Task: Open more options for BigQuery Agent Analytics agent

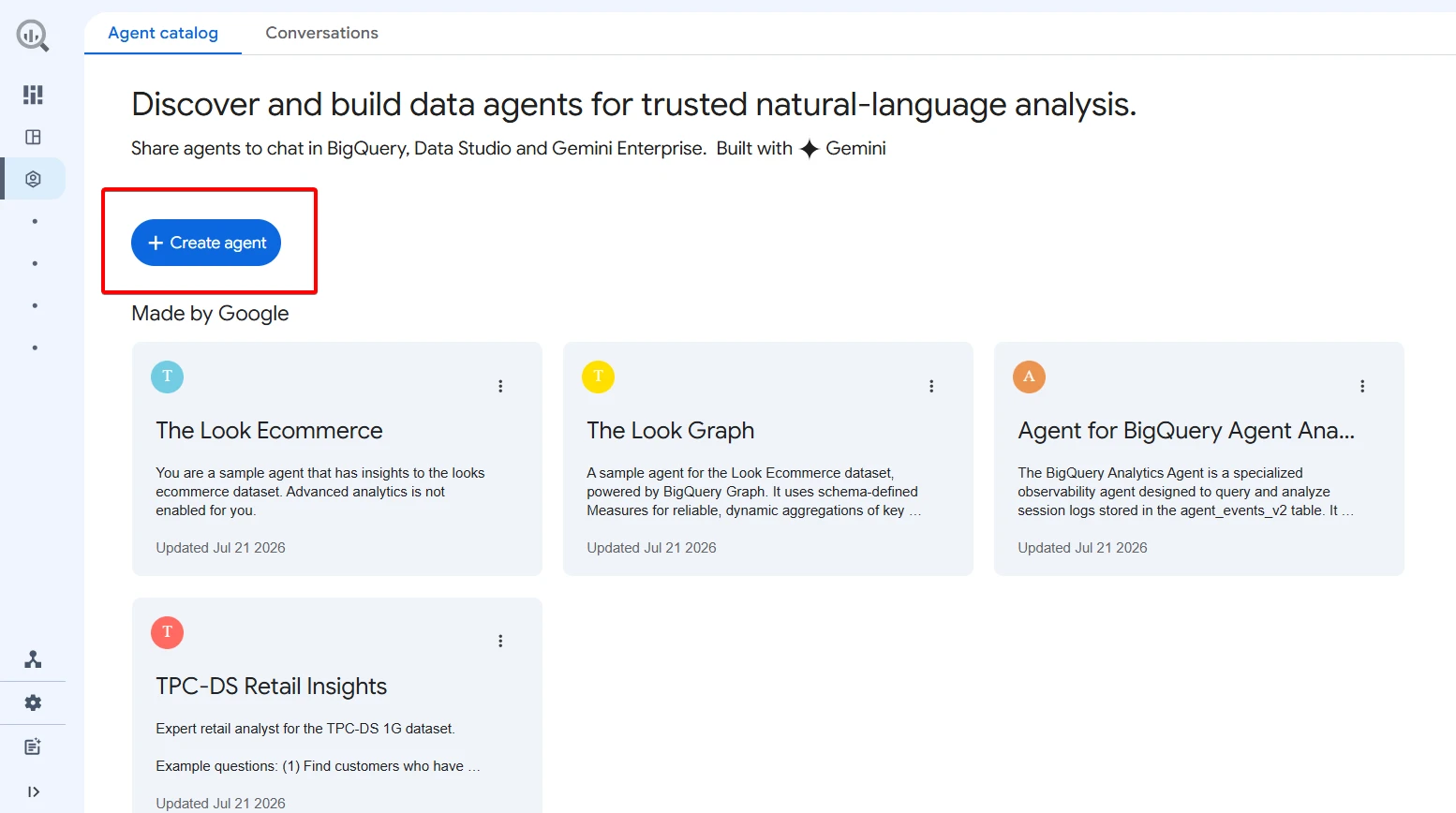Action: (x=1362, y=386)
